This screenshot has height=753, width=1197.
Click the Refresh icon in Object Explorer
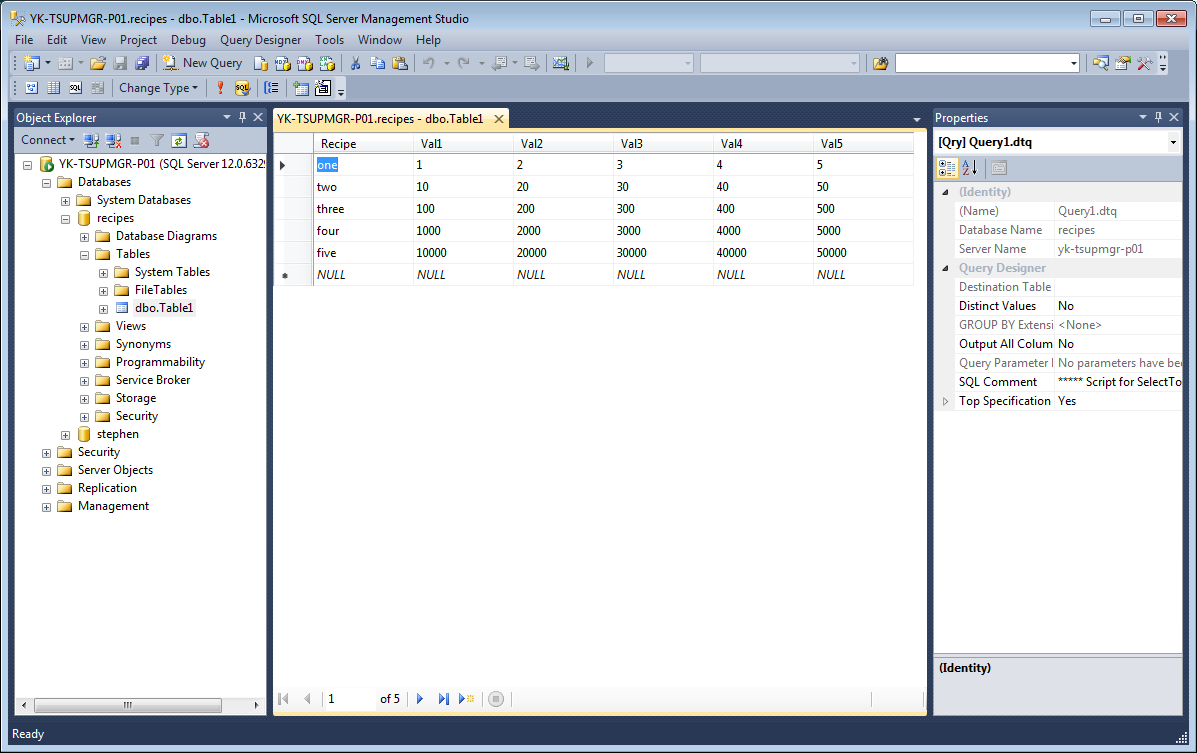coord(179,141)
